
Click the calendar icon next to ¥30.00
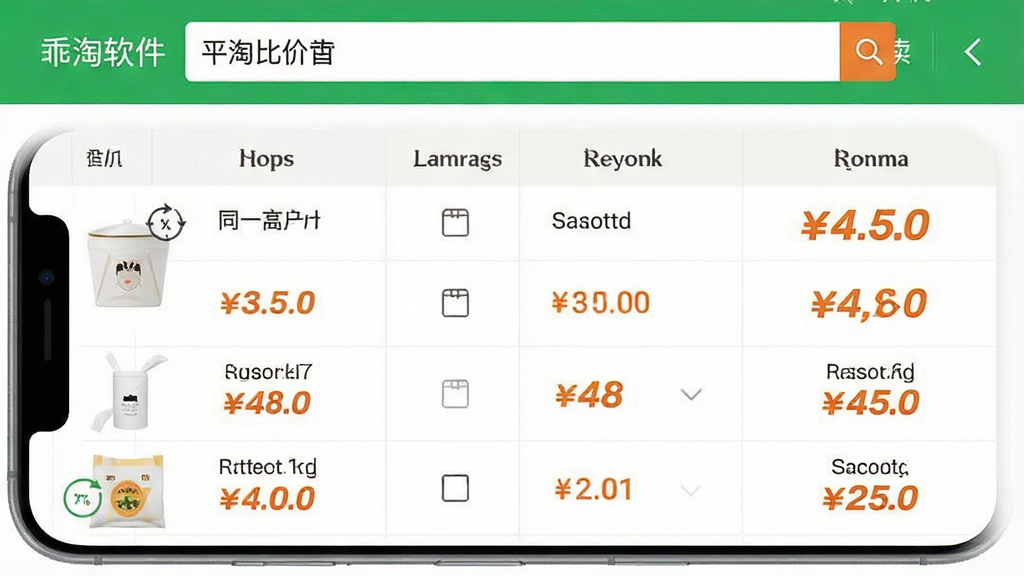pos(455,303)
